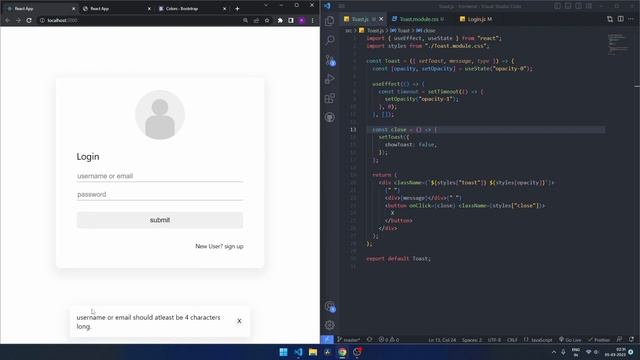The image size is (640, 360).
Task: Follow the New User? sign up link
Action: click(219, 247)
